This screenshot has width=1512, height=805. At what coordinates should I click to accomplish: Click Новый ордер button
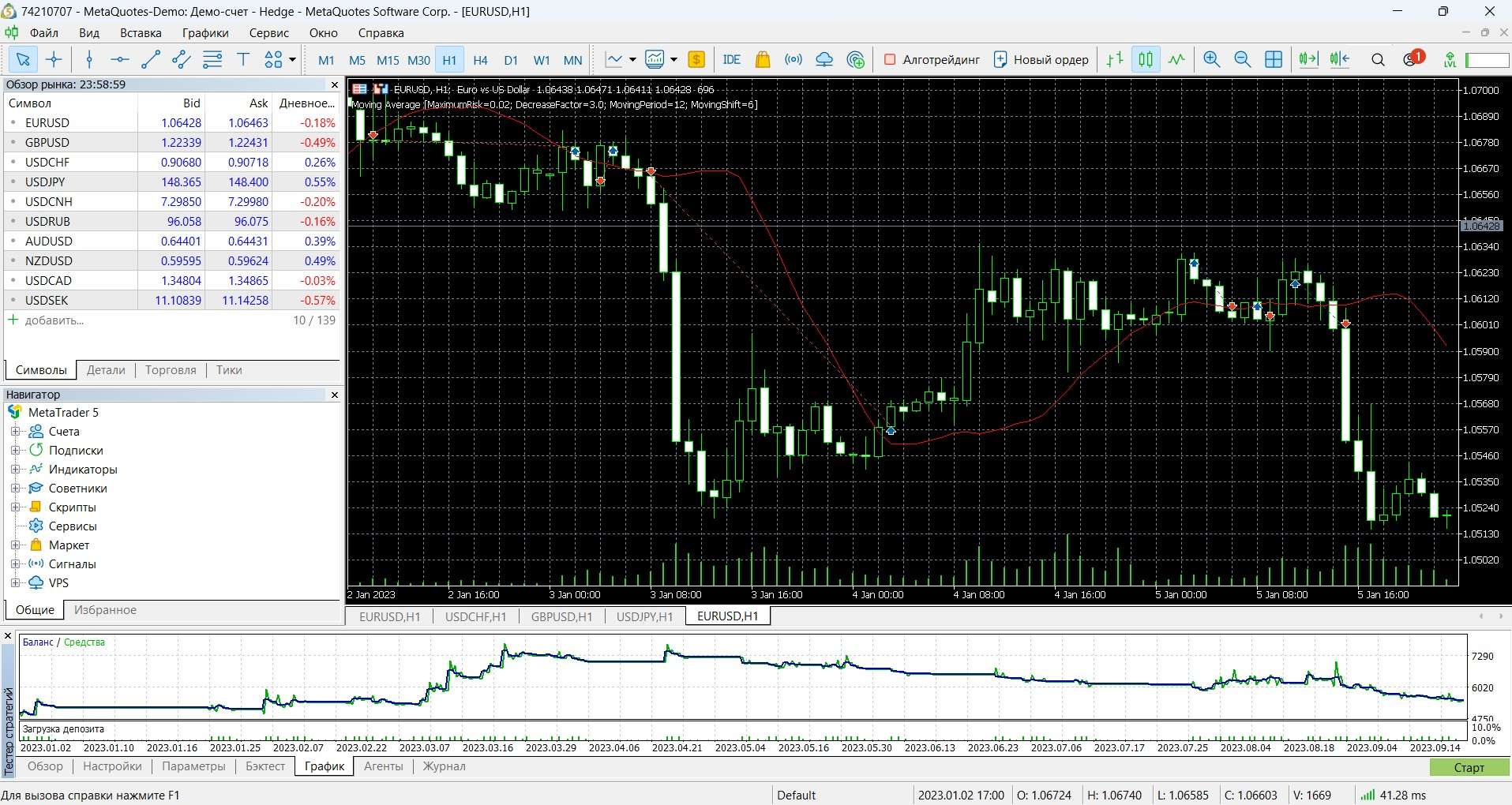point(1041,59)
